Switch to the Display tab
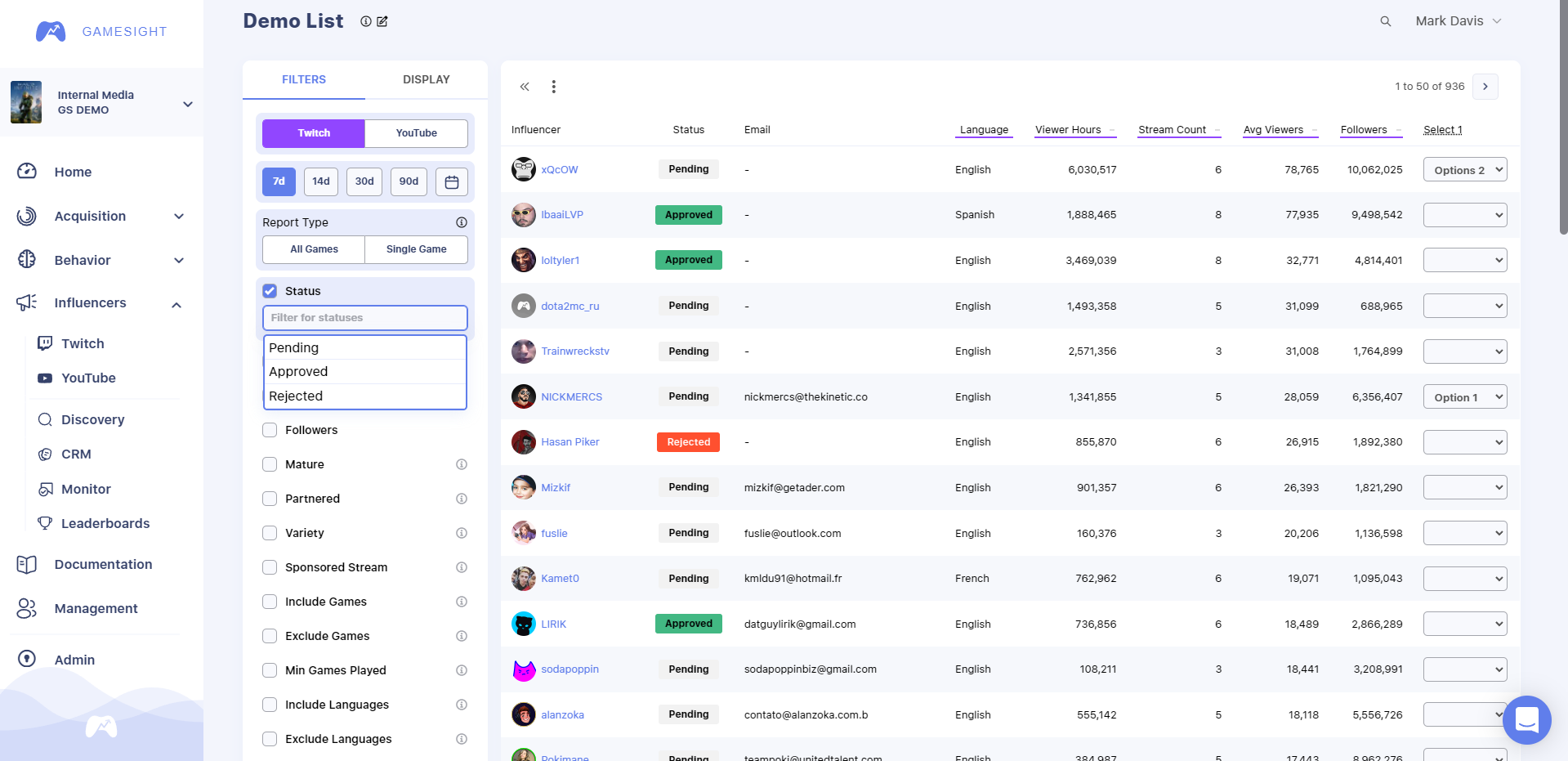Viewport: 1568px width, 761px height. (427, 79)
